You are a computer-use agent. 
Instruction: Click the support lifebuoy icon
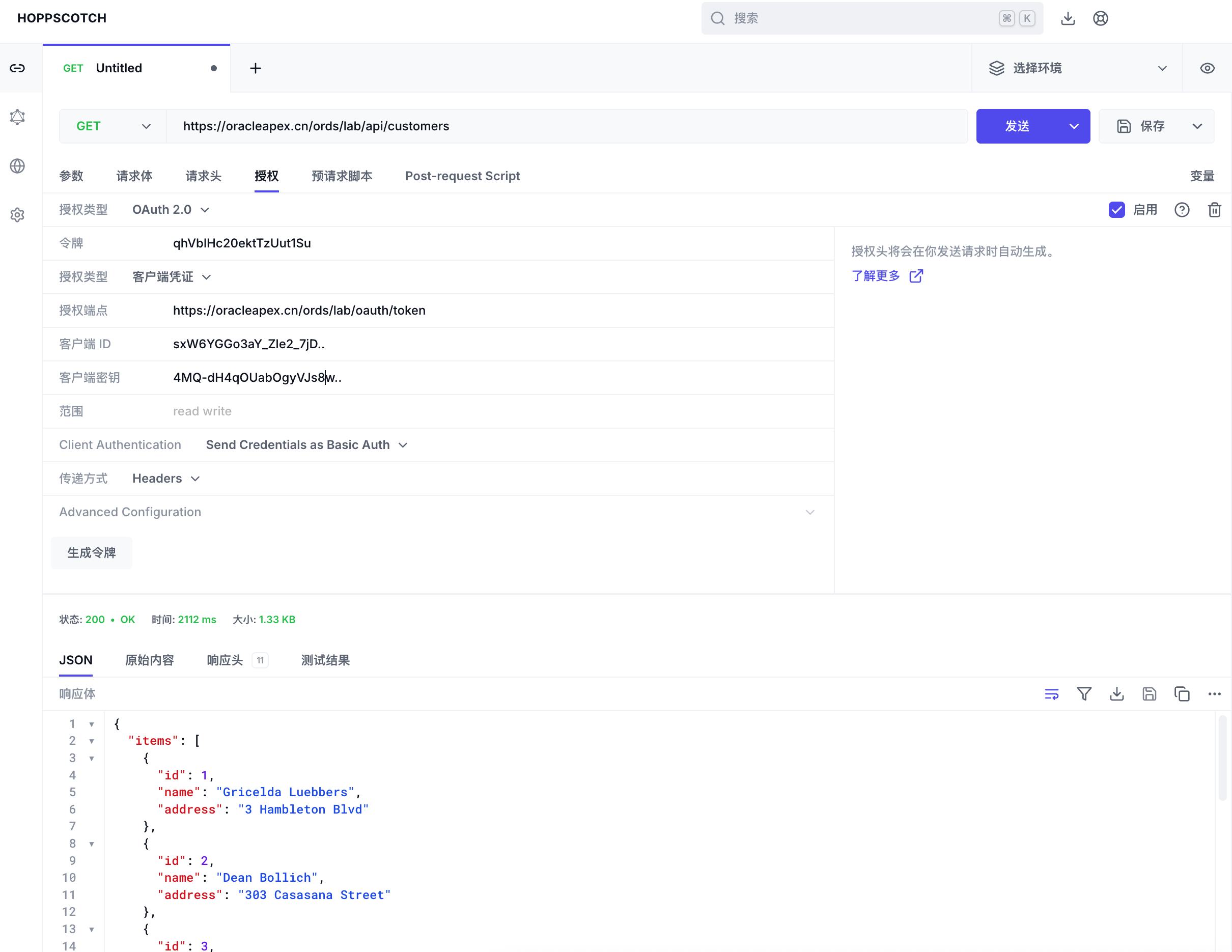pyautogui.click(x=1100, y=19)
